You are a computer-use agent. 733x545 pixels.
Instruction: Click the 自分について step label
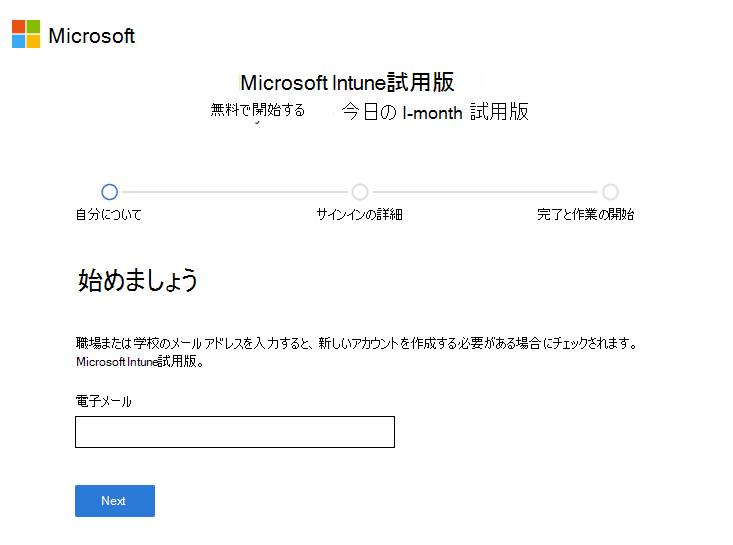[x=109, y=215]
